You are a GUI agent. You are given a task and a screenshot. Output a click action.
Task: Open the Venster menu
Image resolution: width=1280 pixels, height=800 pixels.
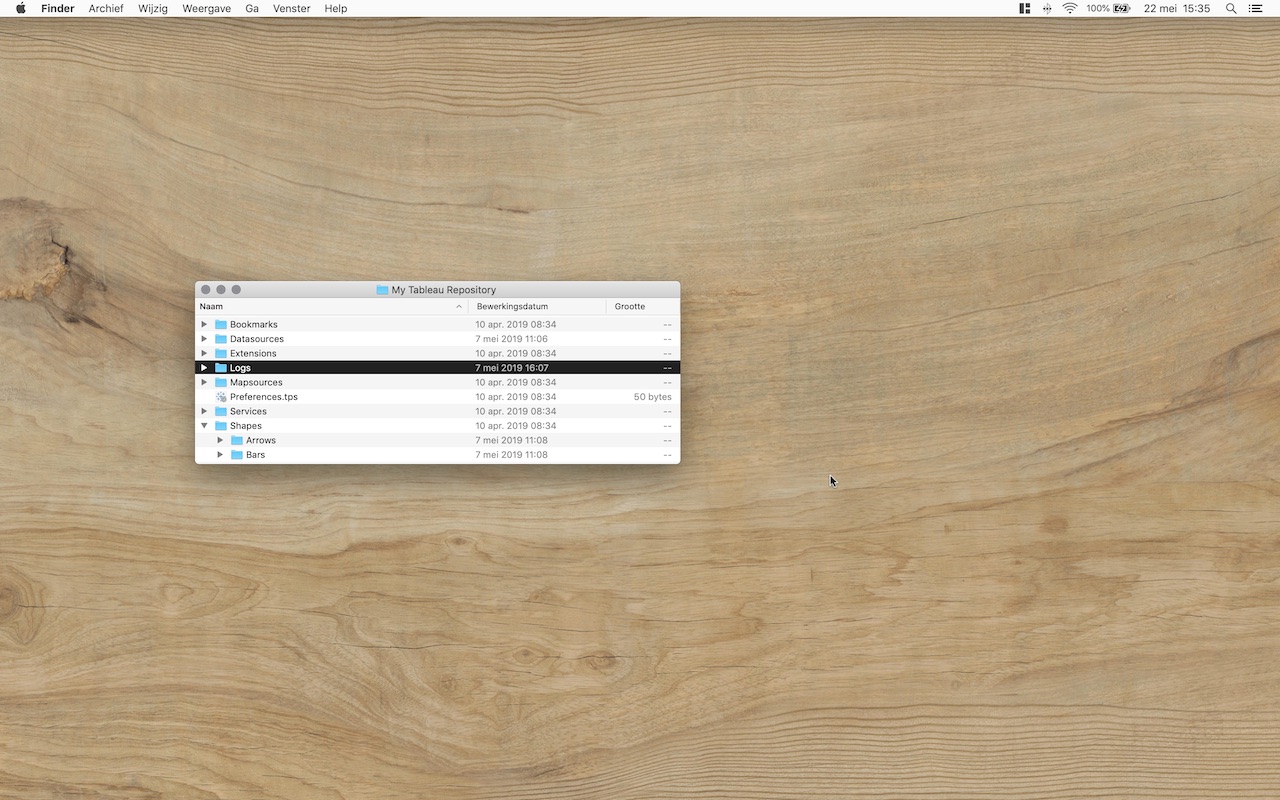(x=292, y=8)
